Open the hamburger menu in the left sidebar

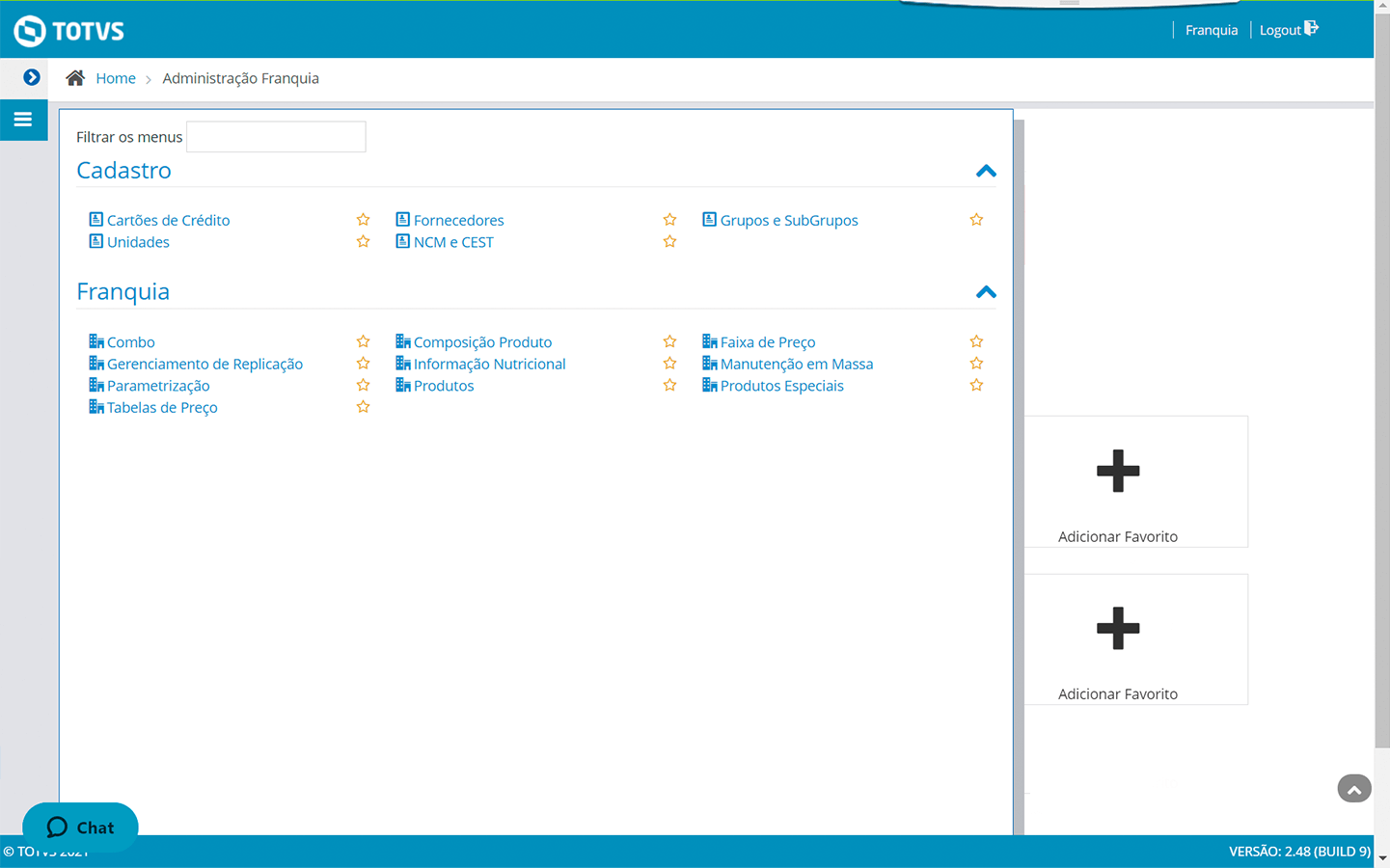[23, 120]
